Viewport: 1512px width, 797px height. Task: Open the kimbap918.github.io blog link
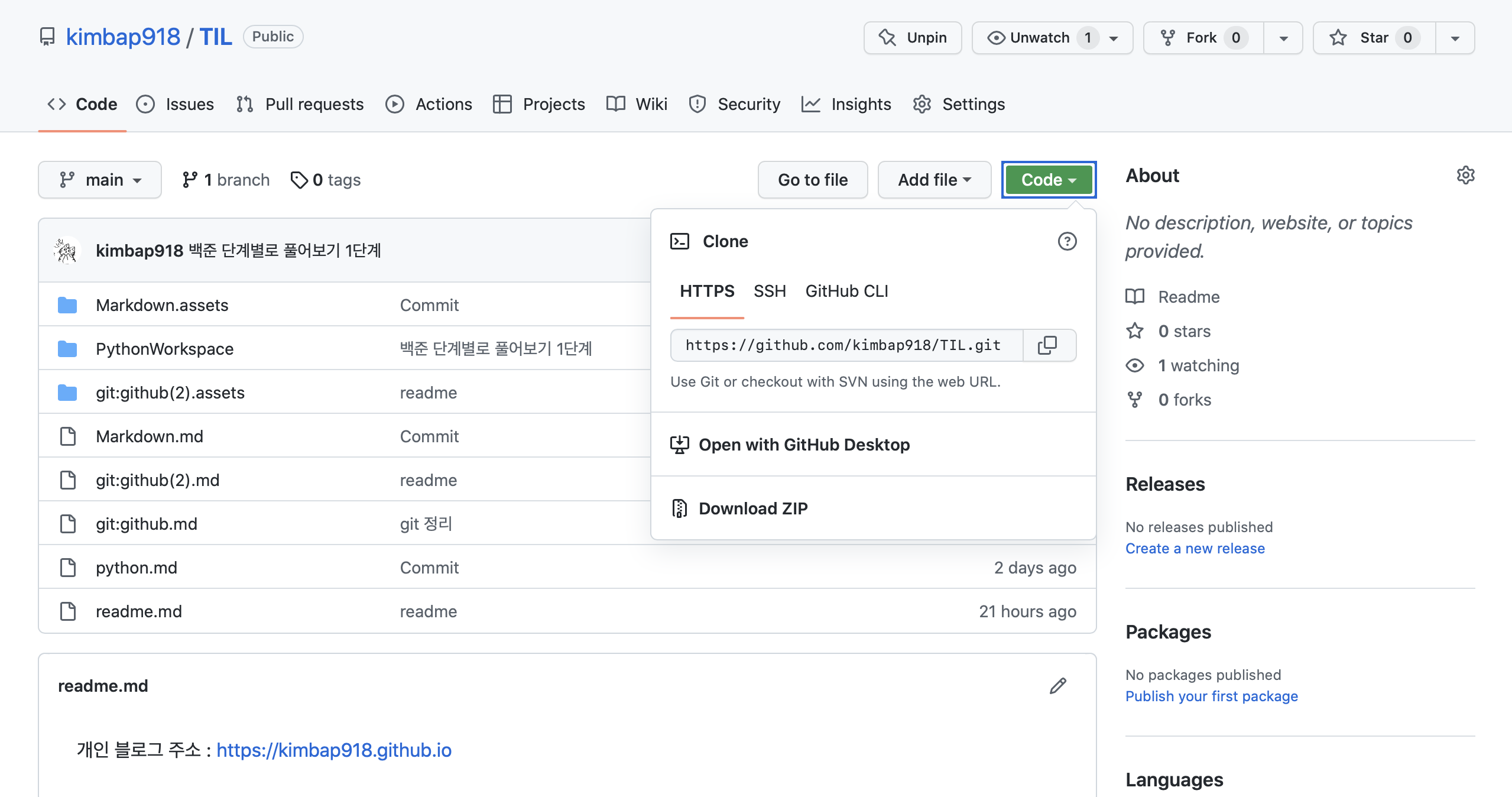334,750
